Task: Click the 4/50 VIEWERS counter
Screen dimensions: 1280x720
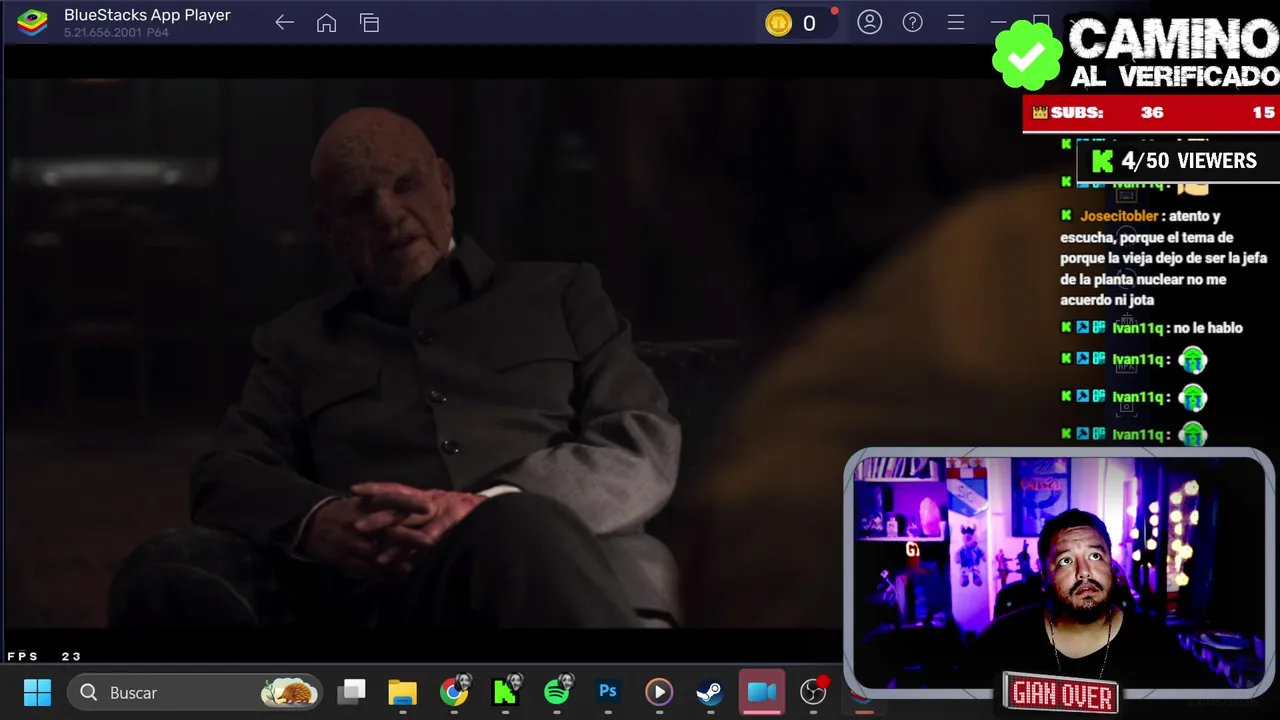Action: click(x=1176, y=161)
